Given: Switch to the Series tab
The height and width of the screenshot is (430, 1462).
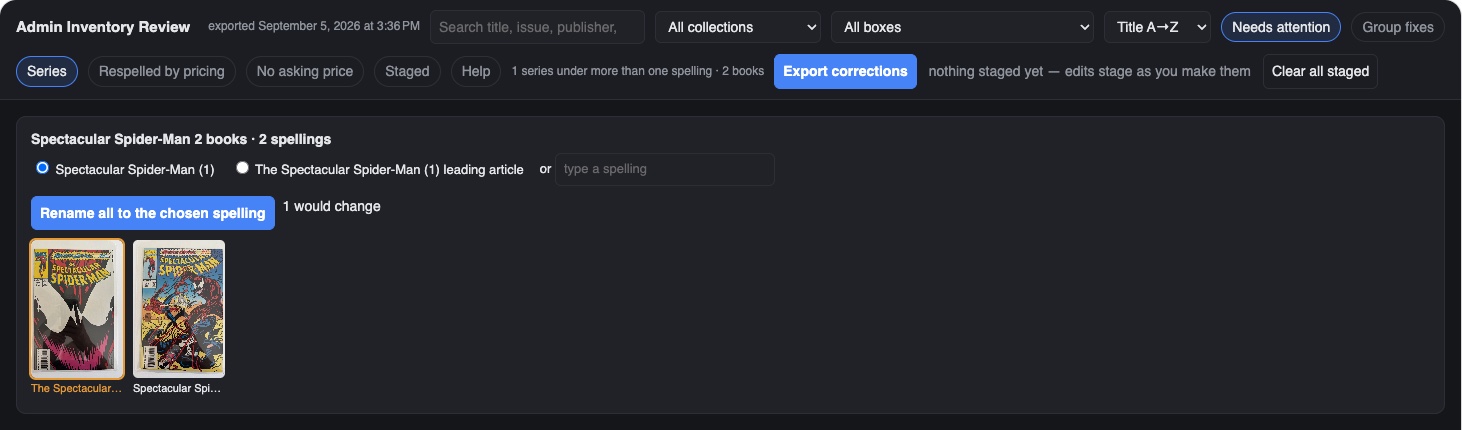Looking at the screenshot, I should coord(47,71).
